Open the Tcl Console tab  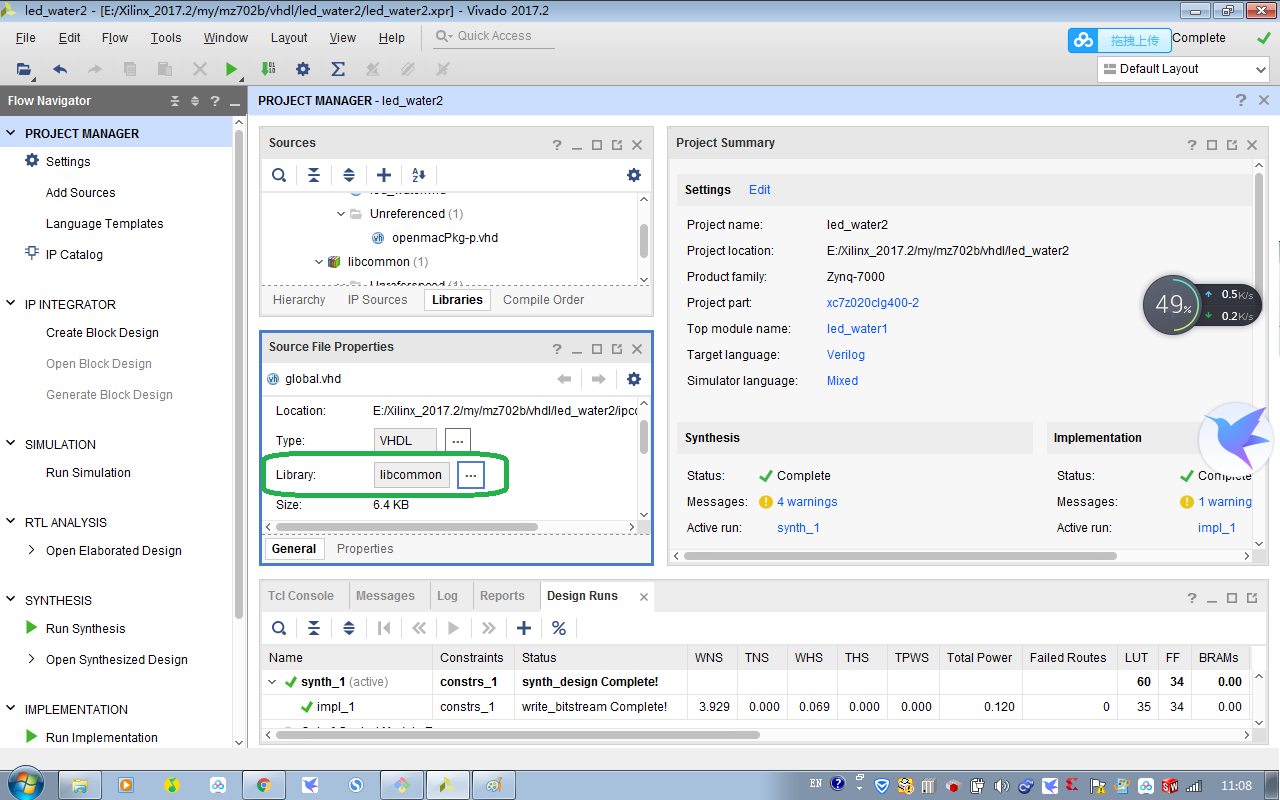pyautogui.click(x=302, y=594)
